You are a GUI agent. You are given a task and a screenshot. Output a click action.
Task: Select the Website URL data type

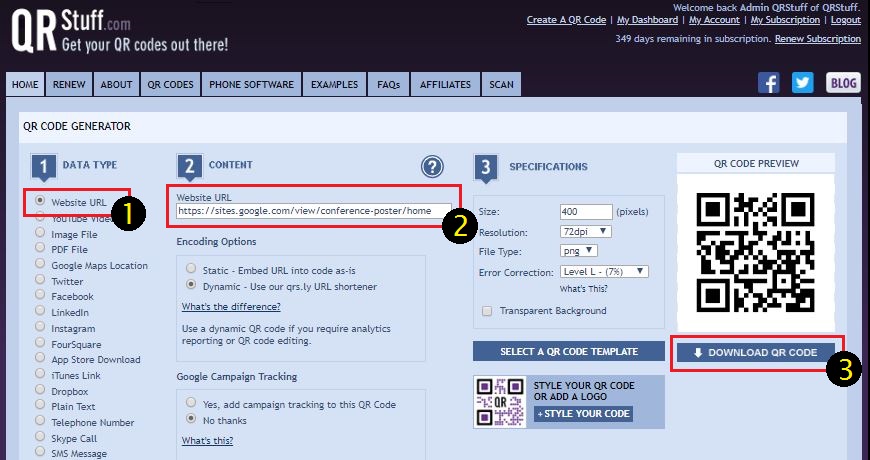[x=40, y=201]
